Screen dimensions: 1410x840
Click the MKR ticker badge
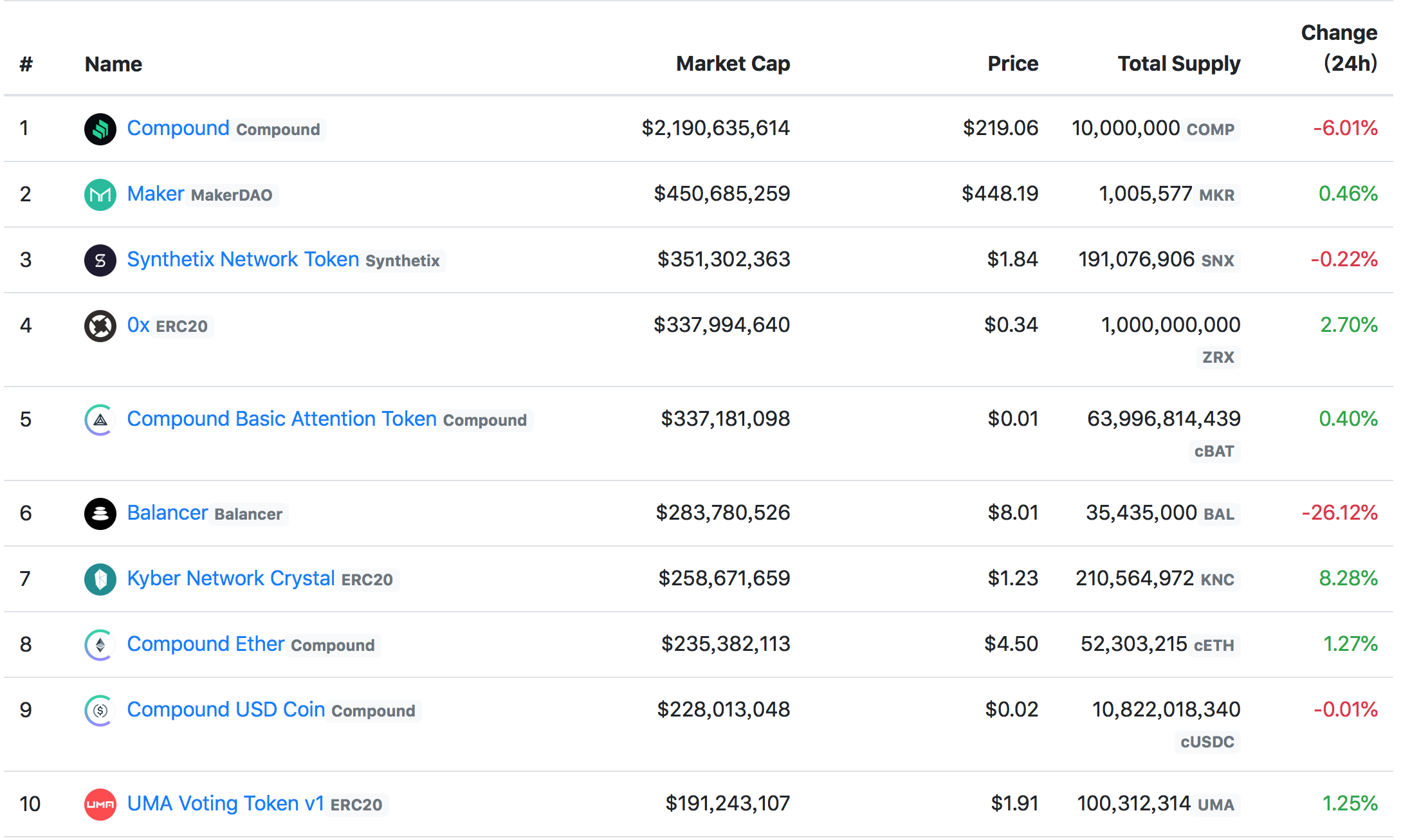click(x=1216, y=195)
